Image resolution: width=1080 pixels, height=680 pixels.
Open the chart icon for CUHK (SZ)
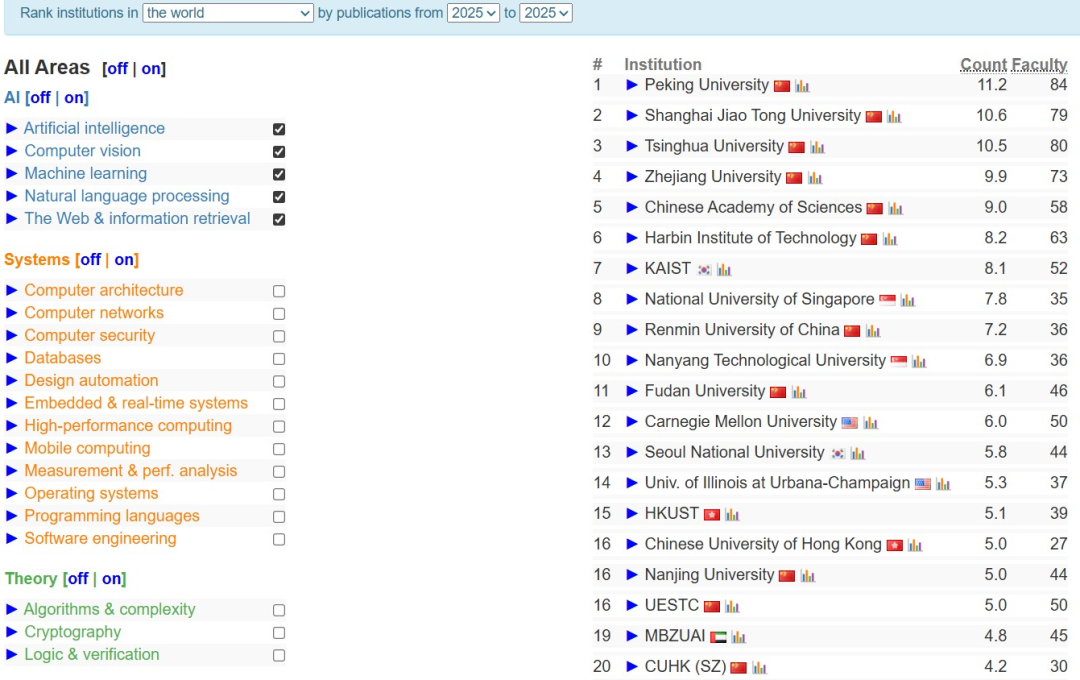pos(759,668)
